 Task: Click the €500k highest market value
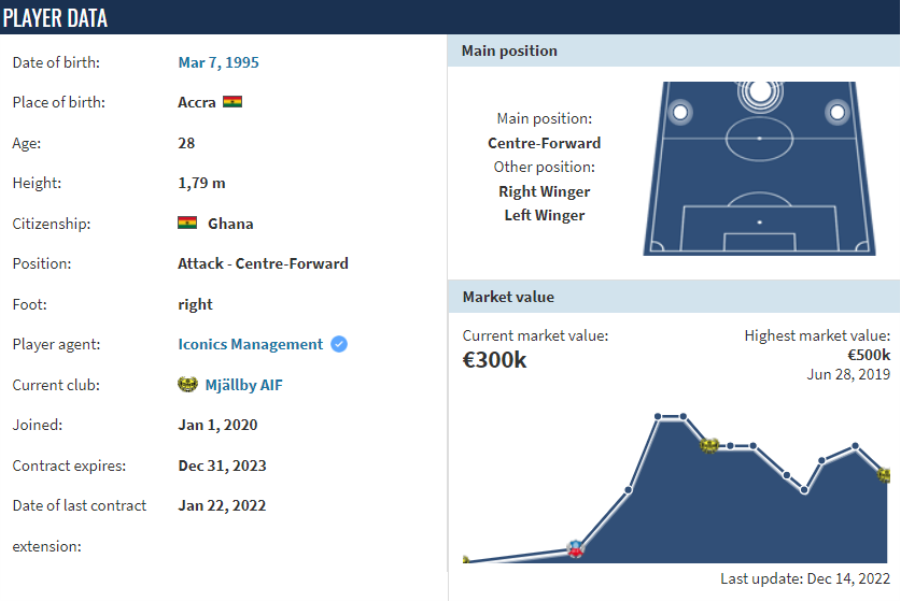click(868, 355)
